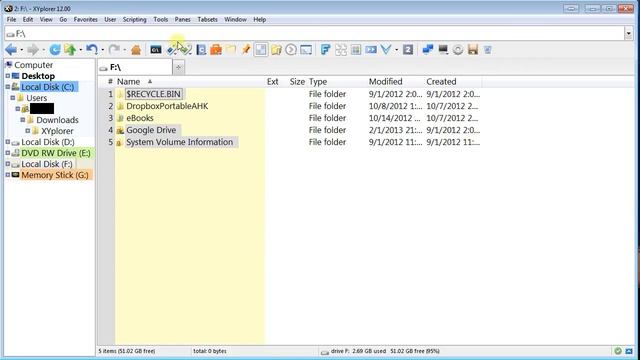Sort by the Modified column header
This screenshot has height=360, width=640.
click(385, 82)
